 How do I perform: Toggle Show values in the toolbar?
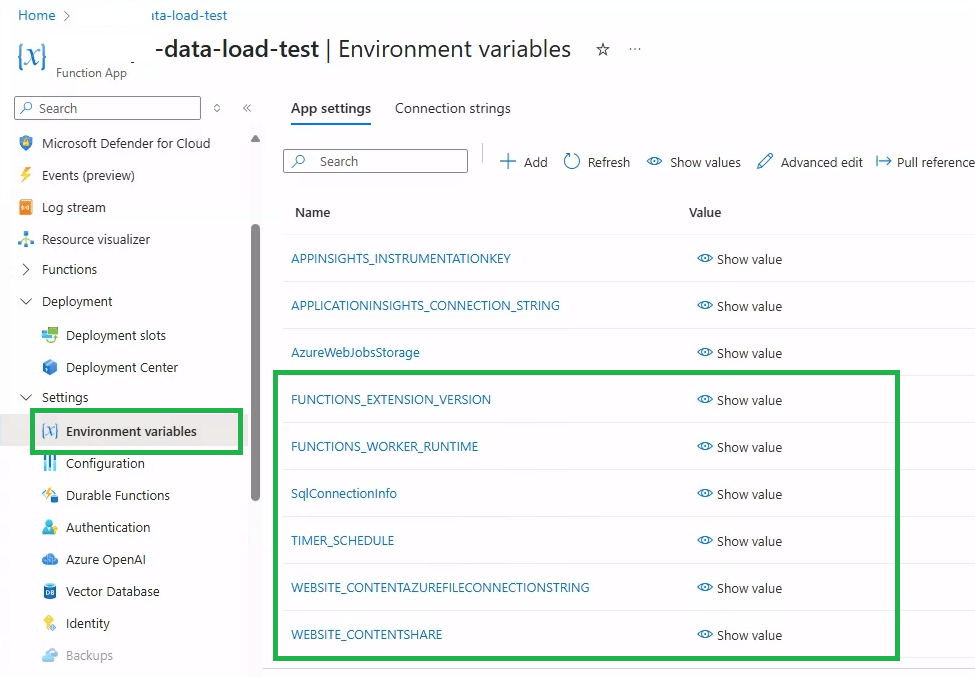point(694,162)
